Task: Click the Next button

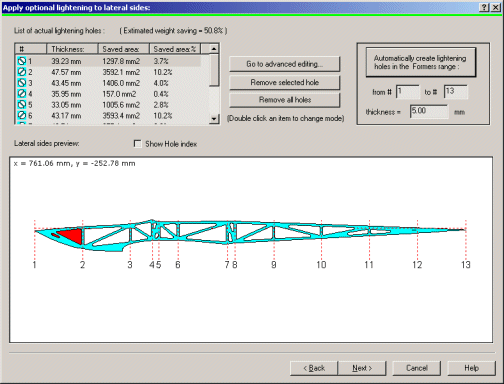Action: point(362,368)
